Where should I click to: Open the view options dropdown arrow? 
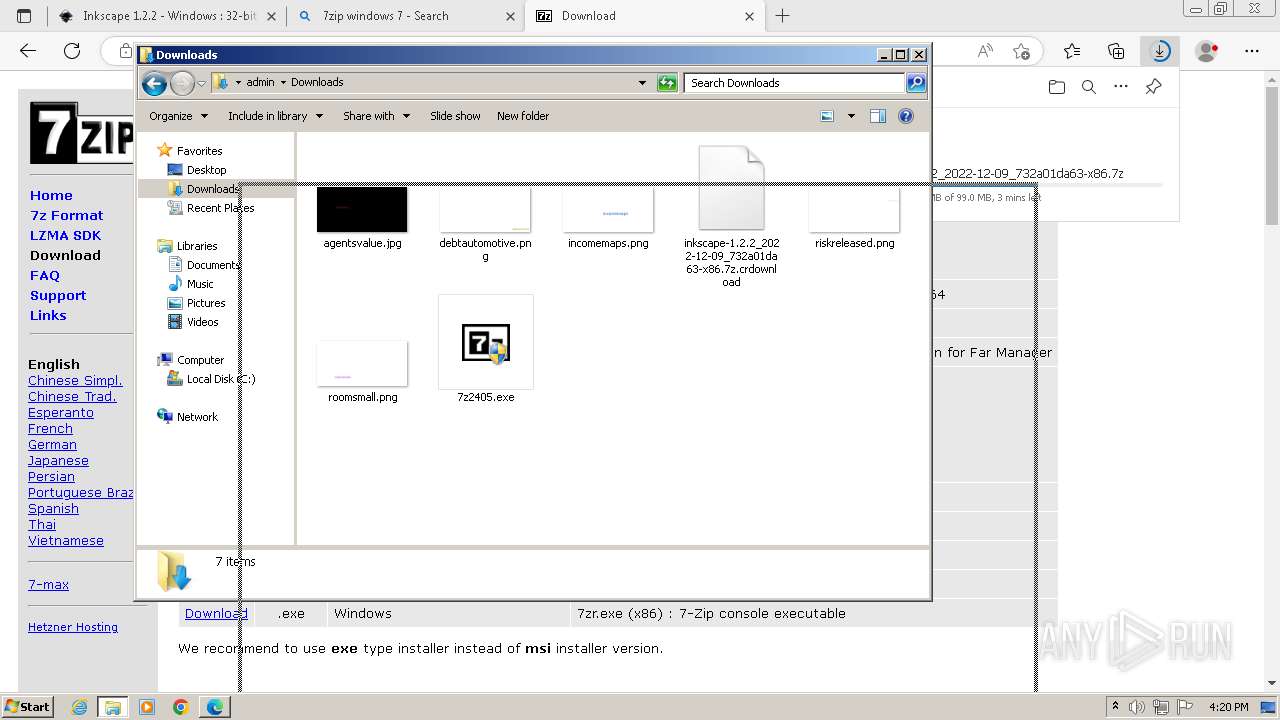(x=851, y=116)
